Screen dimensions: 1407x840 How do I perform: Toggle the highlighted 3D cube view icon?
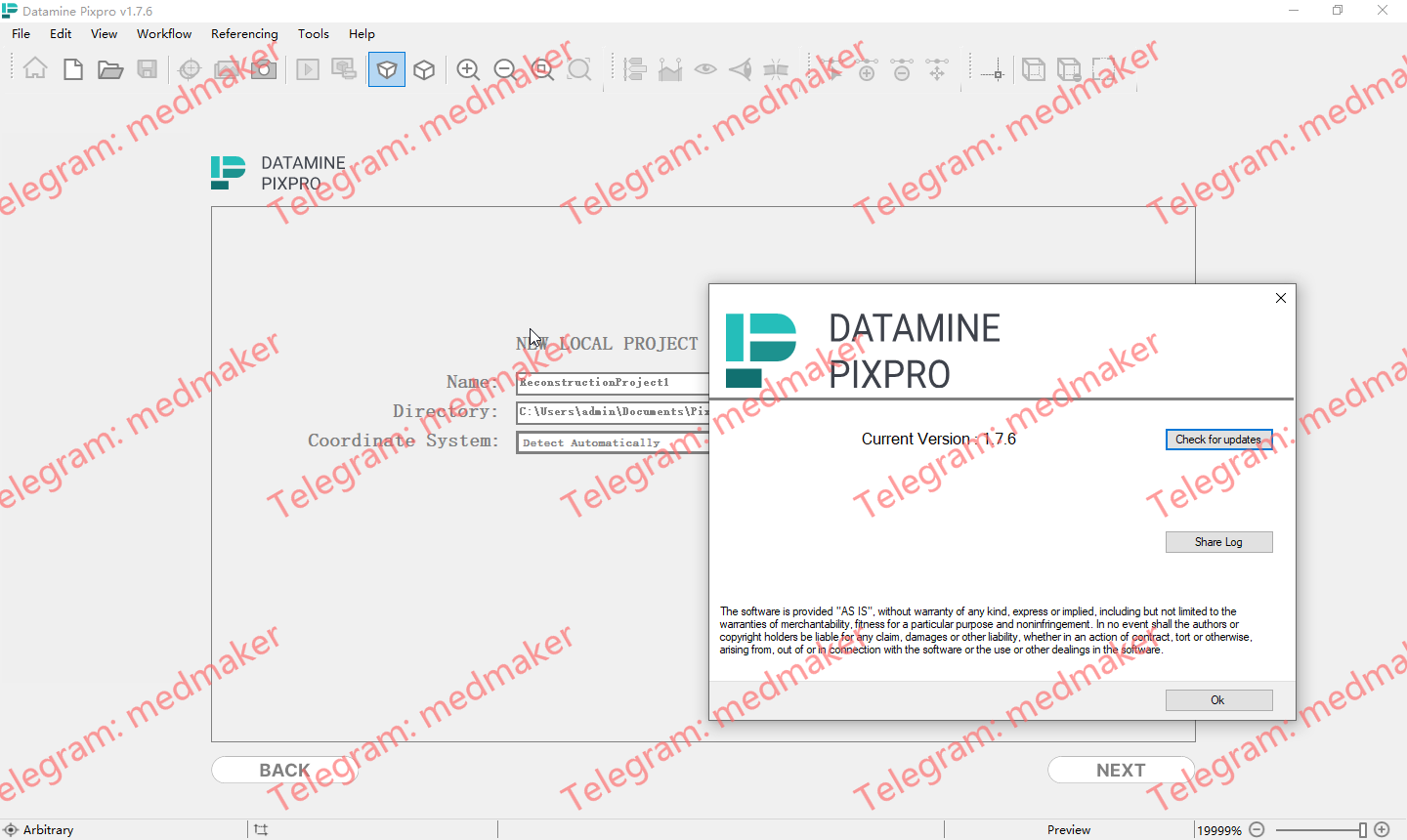coord(387,69)
